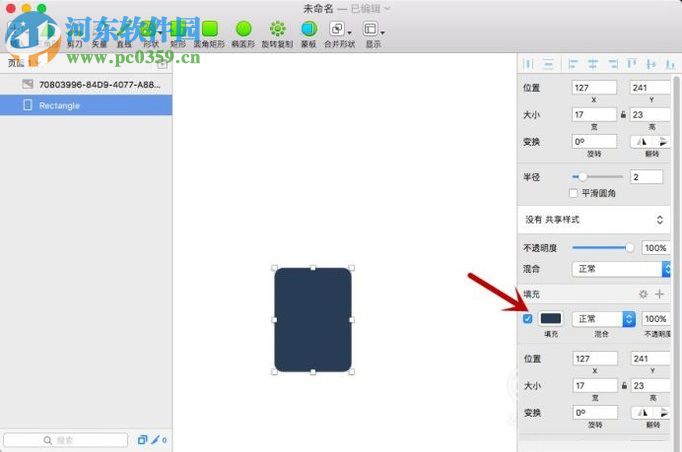Click the Y position field below fill section
This screenshot has width=682, height=452.
651,358
